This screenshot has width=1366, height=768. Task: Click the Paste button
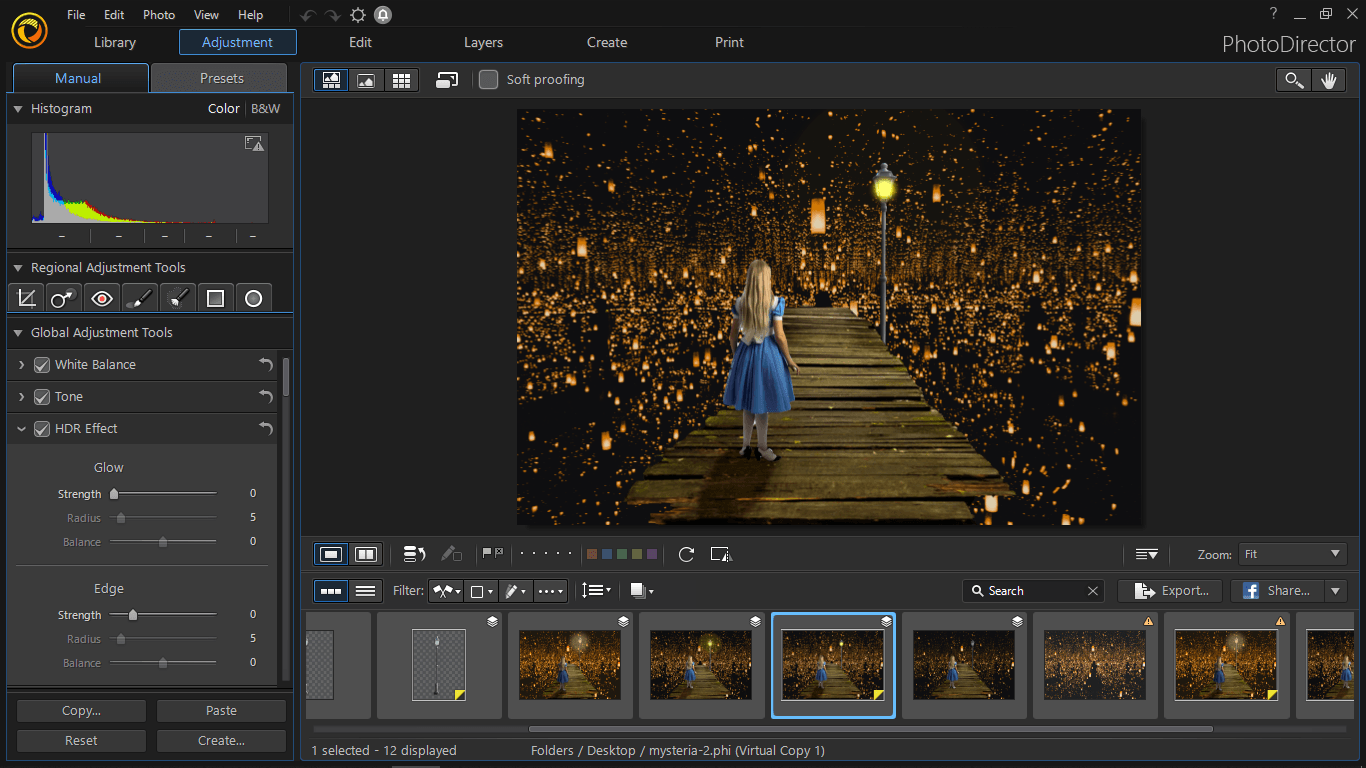click(221, 711)
